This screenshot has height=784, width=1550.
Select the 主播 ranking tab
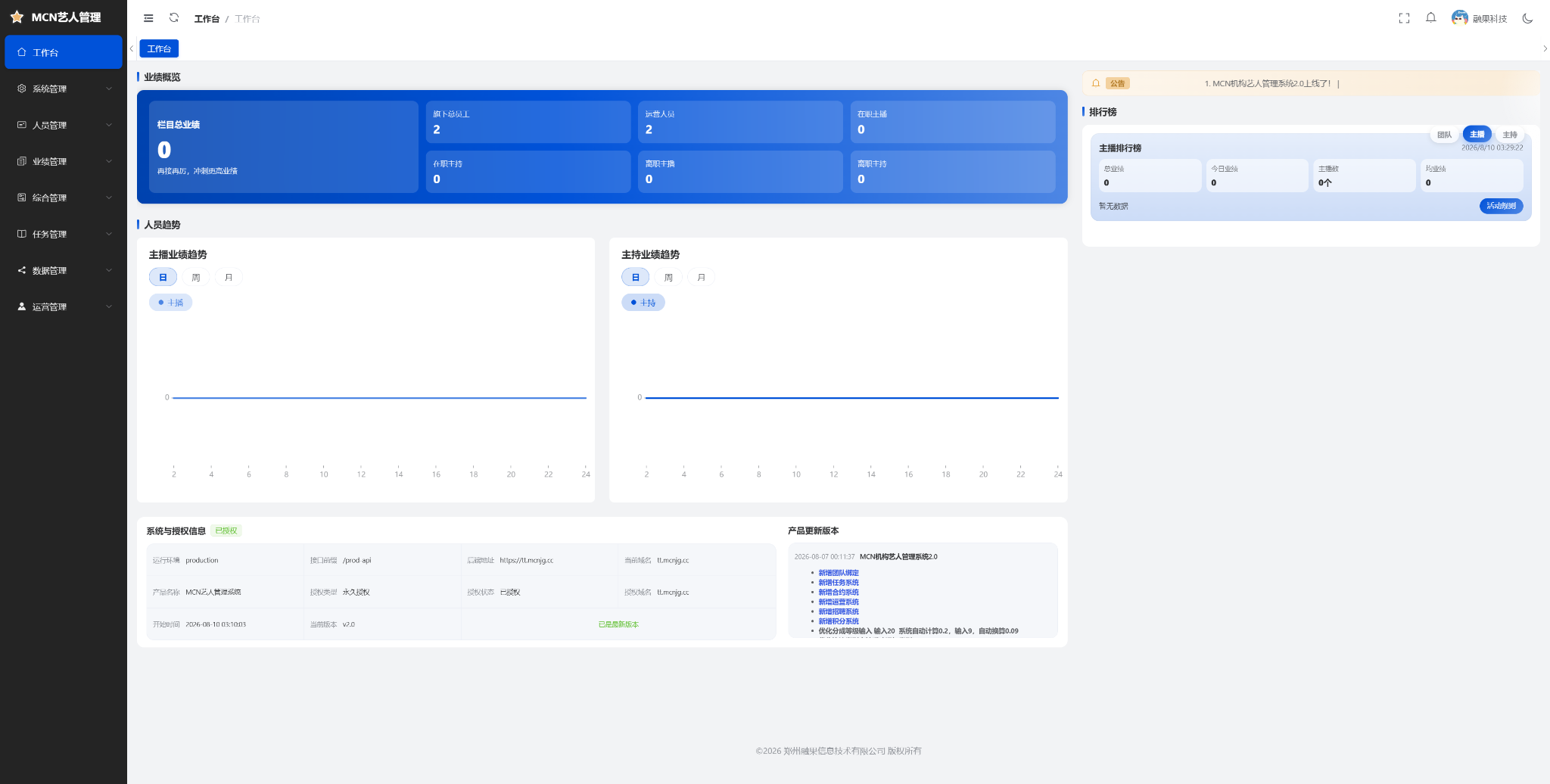coord(1477,135)
